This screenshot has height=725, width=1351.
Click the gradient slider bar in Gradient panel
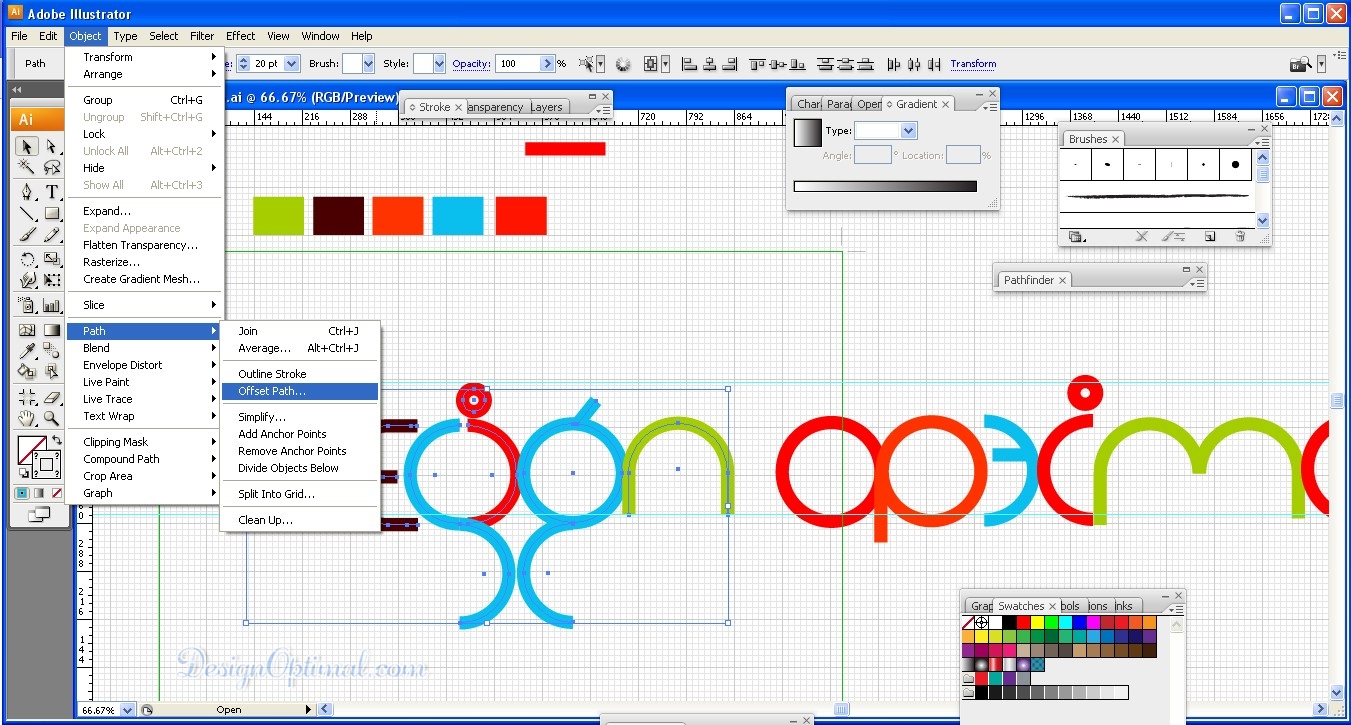885,186
